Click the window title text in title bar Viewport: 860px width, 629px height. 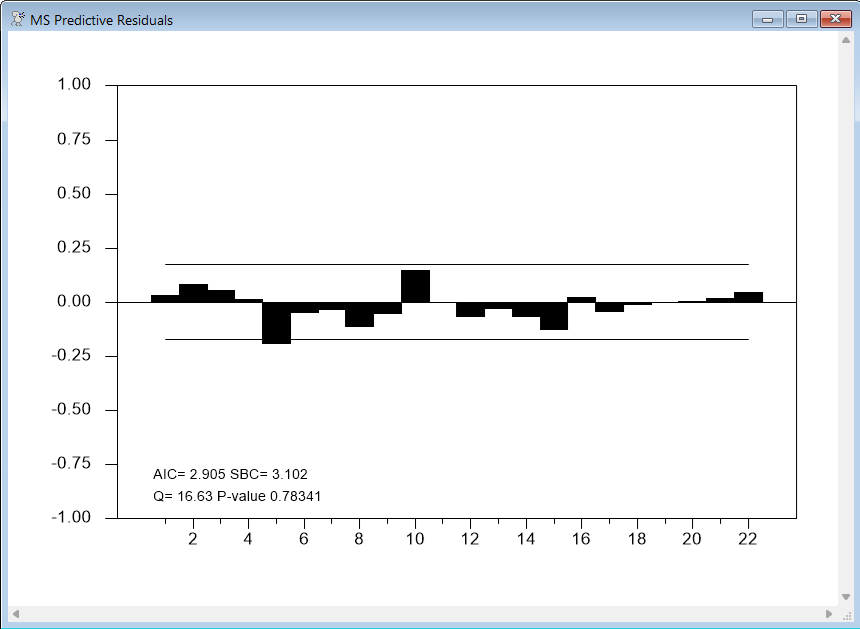[101, 20]
